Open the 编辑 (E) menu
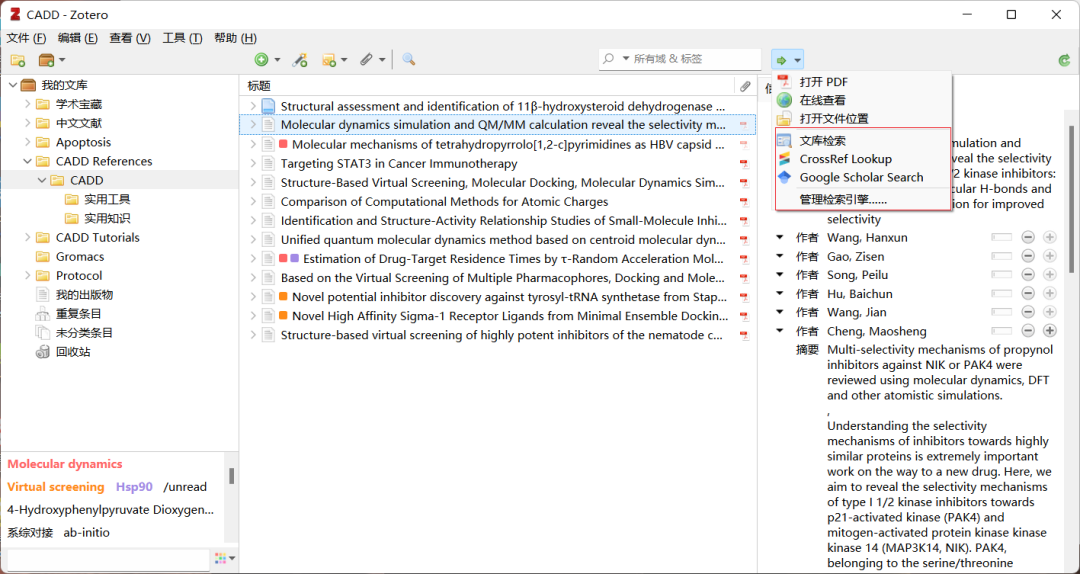This screenshot has width=1080, height=574. coord(77,38)
